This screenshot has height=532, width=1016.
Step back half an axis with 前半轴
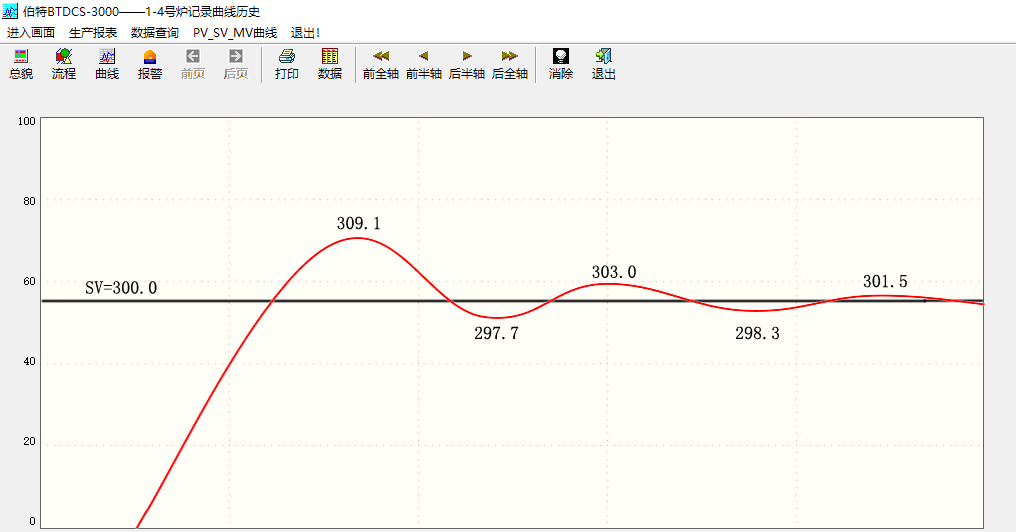(x=424, y=64)
